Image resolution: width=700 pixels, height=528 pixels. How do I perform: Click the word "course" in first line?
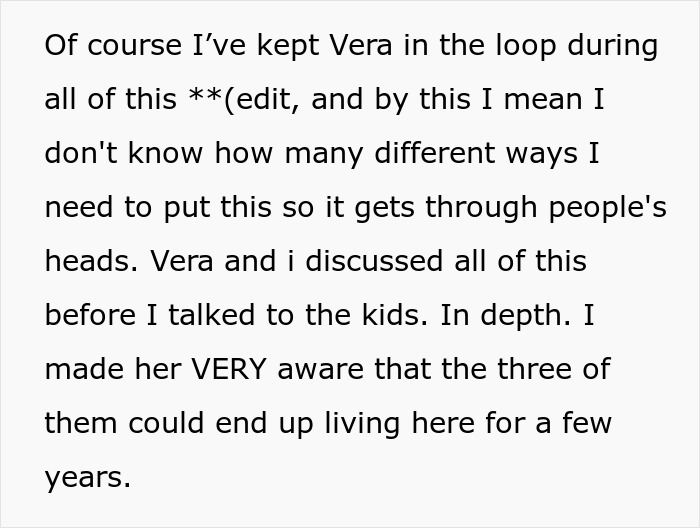point(134,47)
